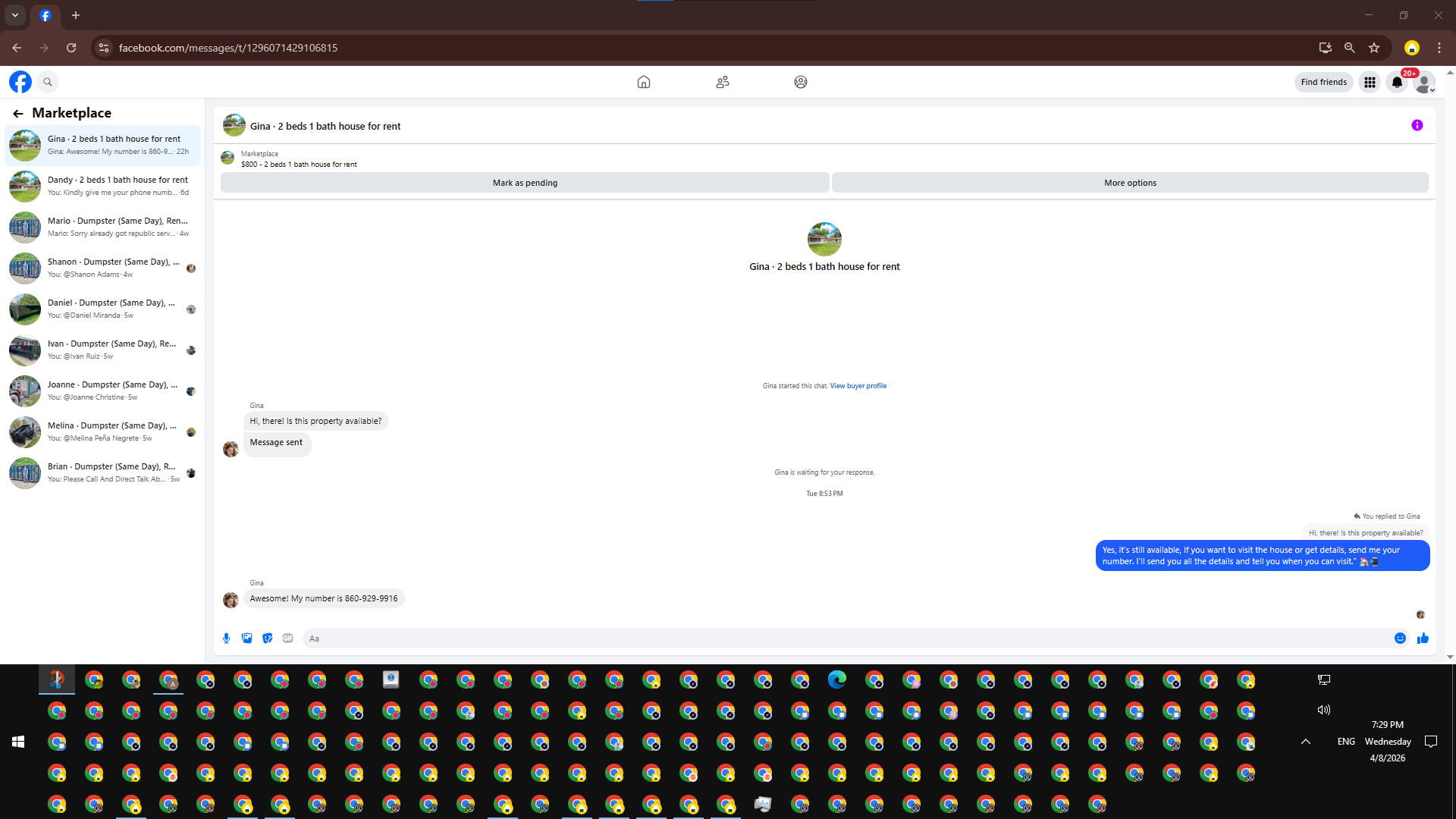
Task: Send a thumbs-up like
Action: click(x=1423, y=639)
